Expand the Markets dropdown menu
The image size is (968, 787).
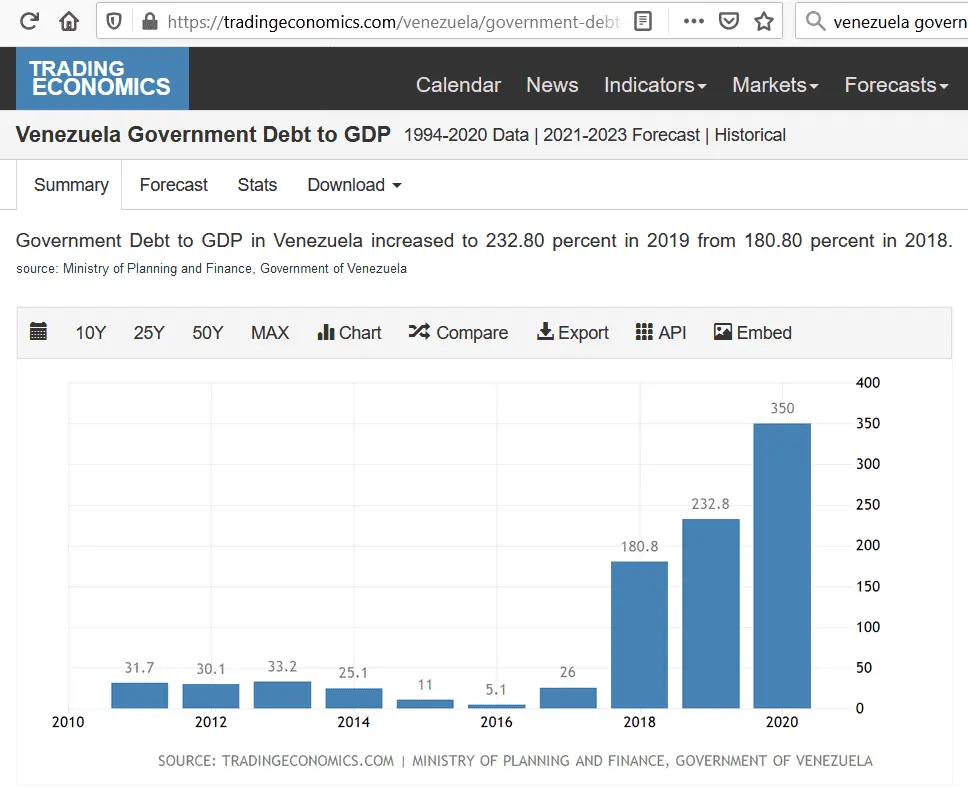tap(775, 85)
